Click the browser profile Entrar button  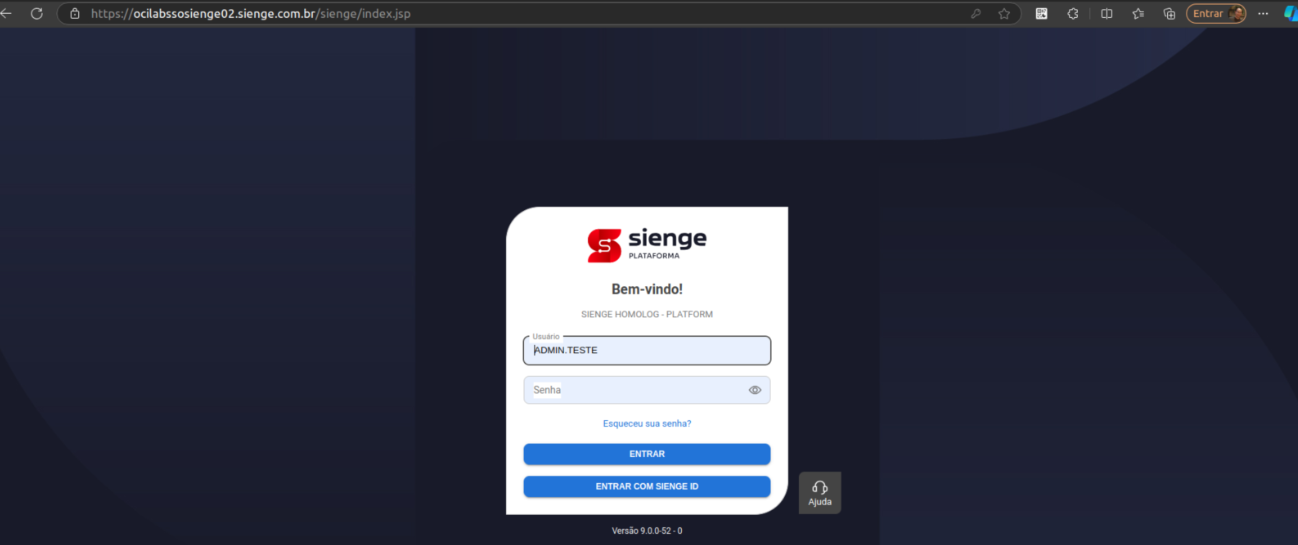[1216, 14]
